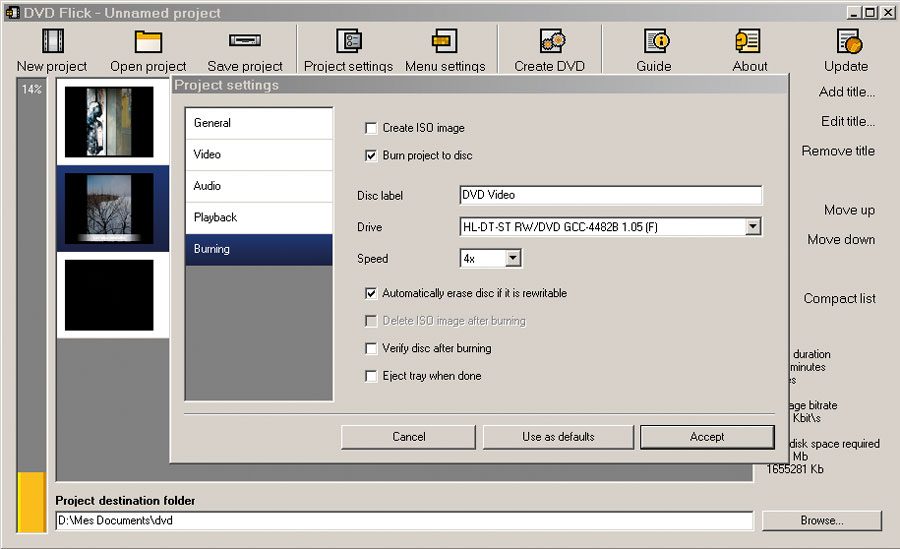Open Project settings from the toolbar icon

pyautogui.click(x=348, y=41)
